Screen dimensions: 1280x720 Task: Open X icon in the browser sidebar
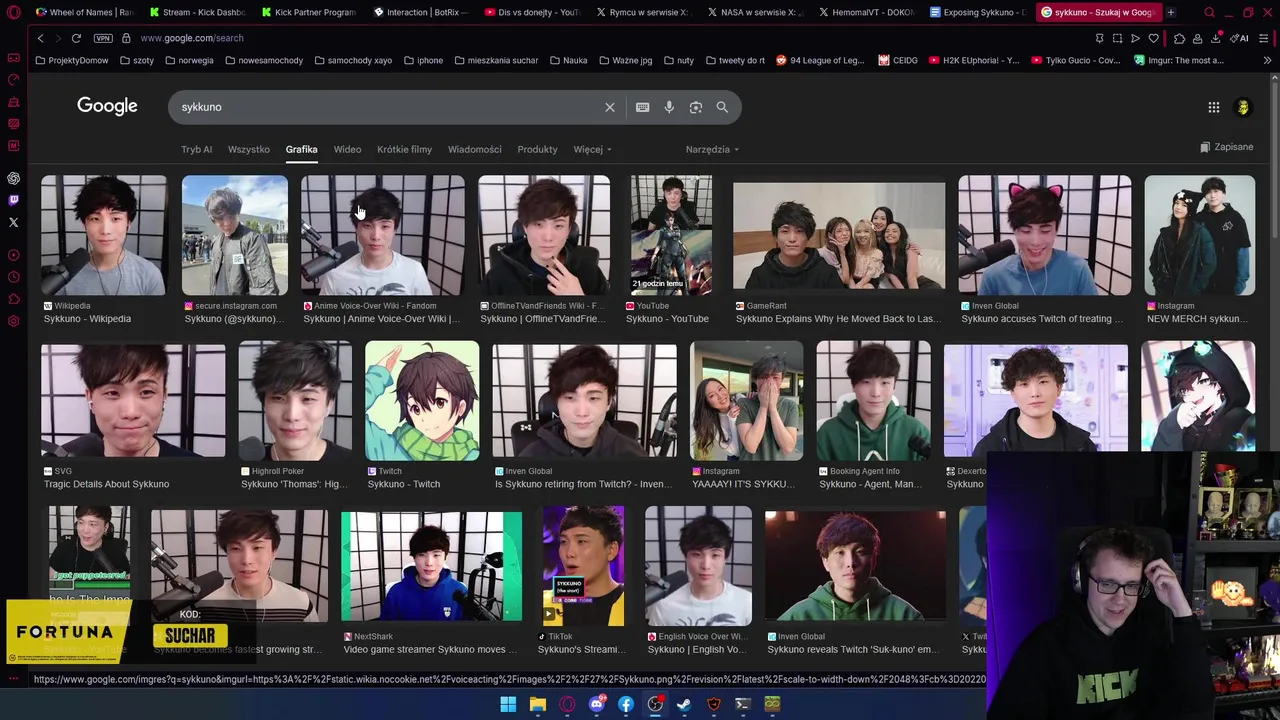13,222
